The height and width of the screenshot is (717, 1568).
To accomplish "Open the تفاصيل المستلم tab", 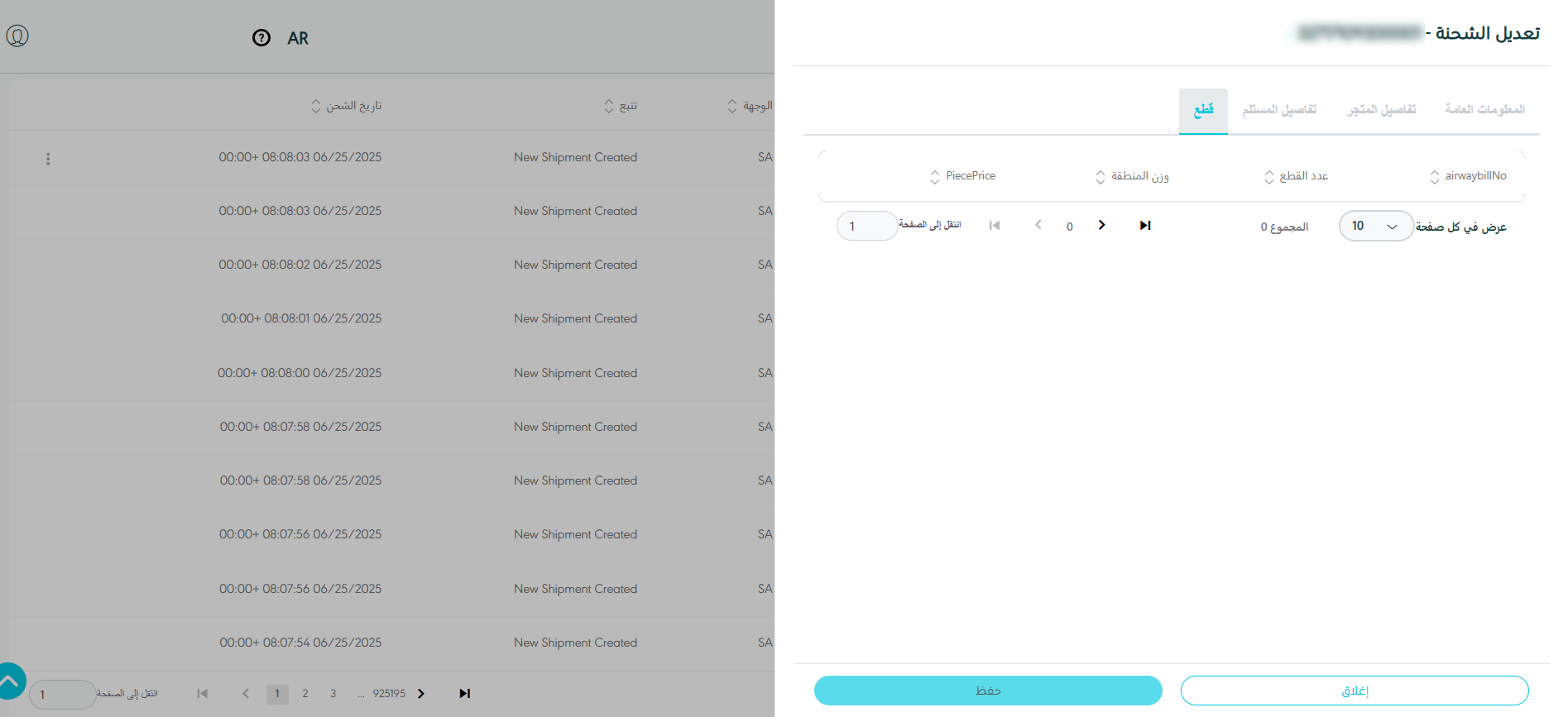I will 1279,110.
